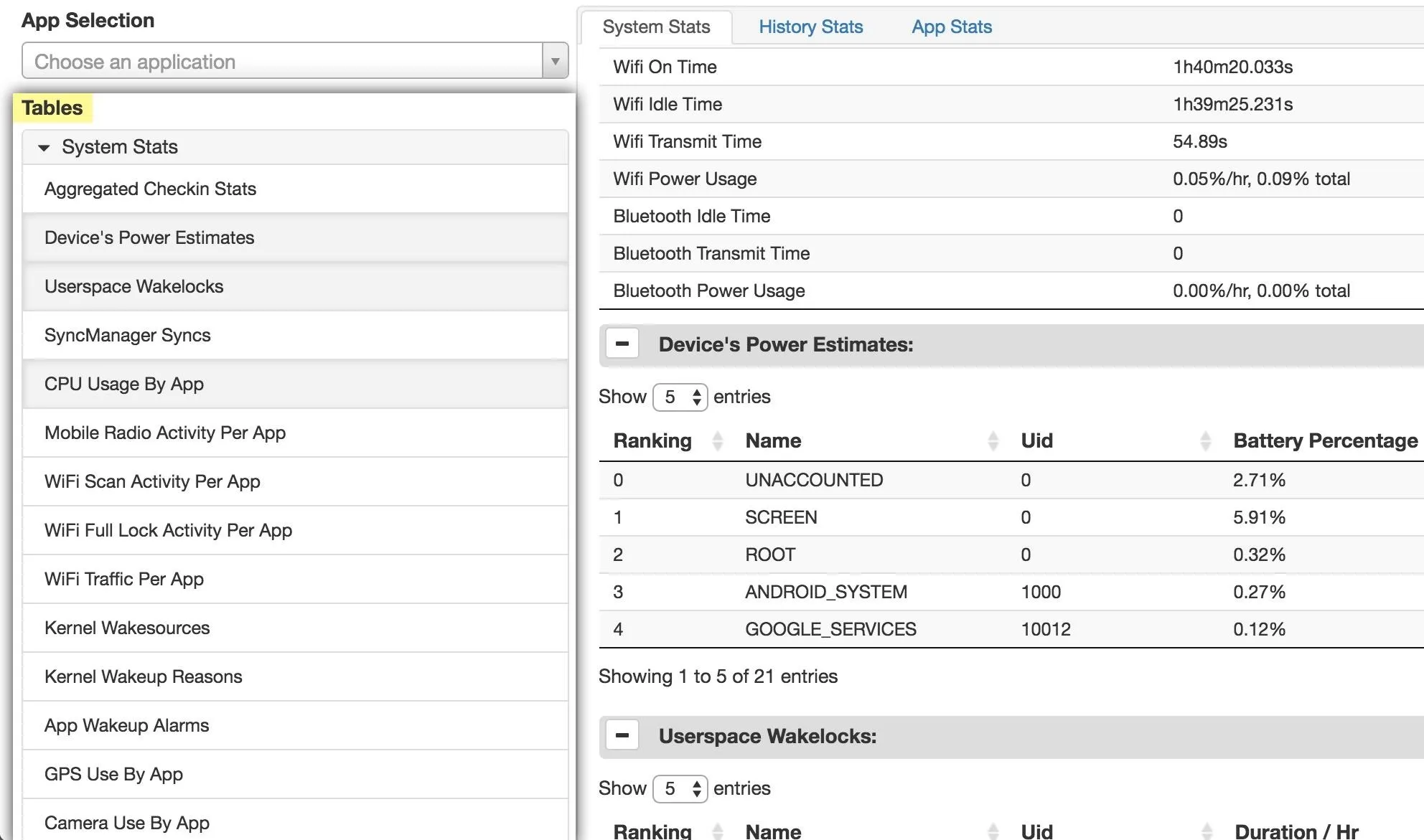Select Aggregated Checkin Stats table
1424x840 pixels.
295,189
